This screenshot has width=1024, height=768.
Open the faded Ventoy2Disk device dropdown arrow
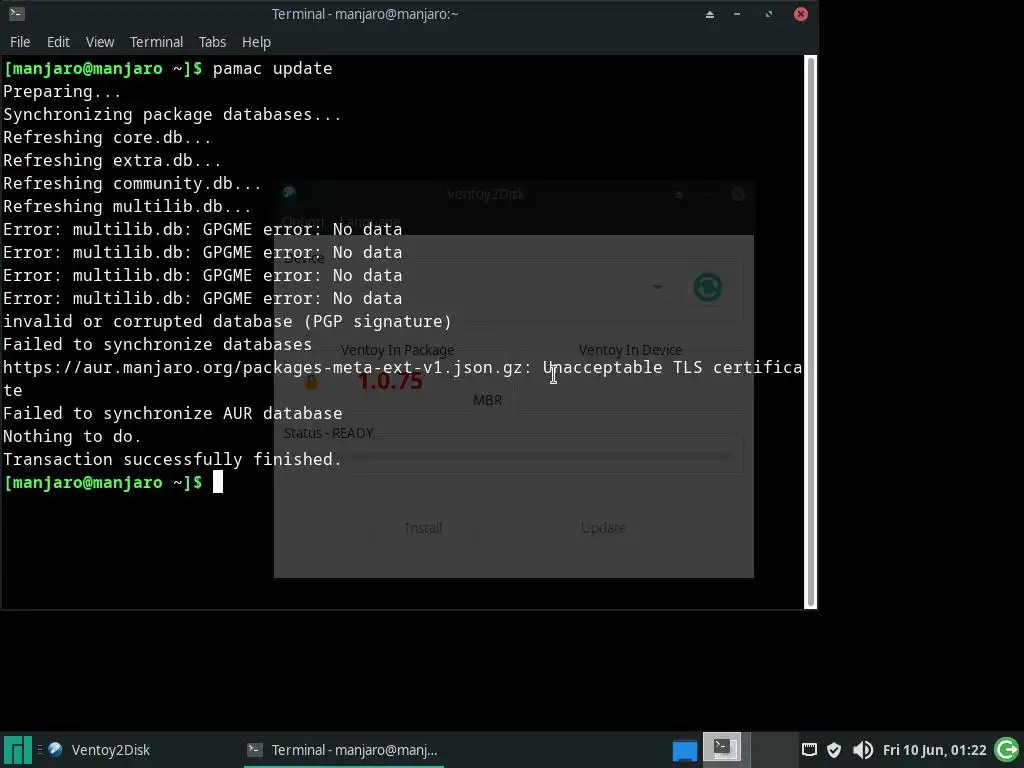[x=658, y=287]
